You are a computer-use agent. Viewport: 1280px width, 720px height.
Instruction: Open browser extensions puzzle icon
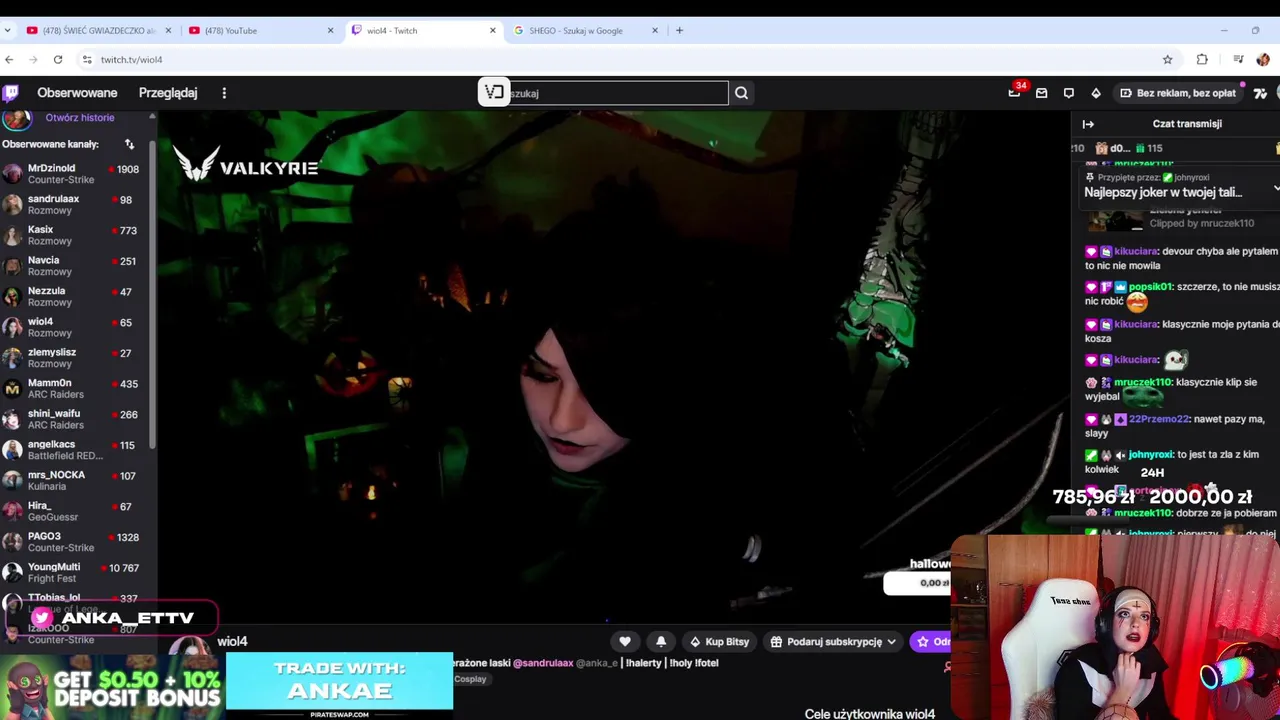pos(1202,60)
